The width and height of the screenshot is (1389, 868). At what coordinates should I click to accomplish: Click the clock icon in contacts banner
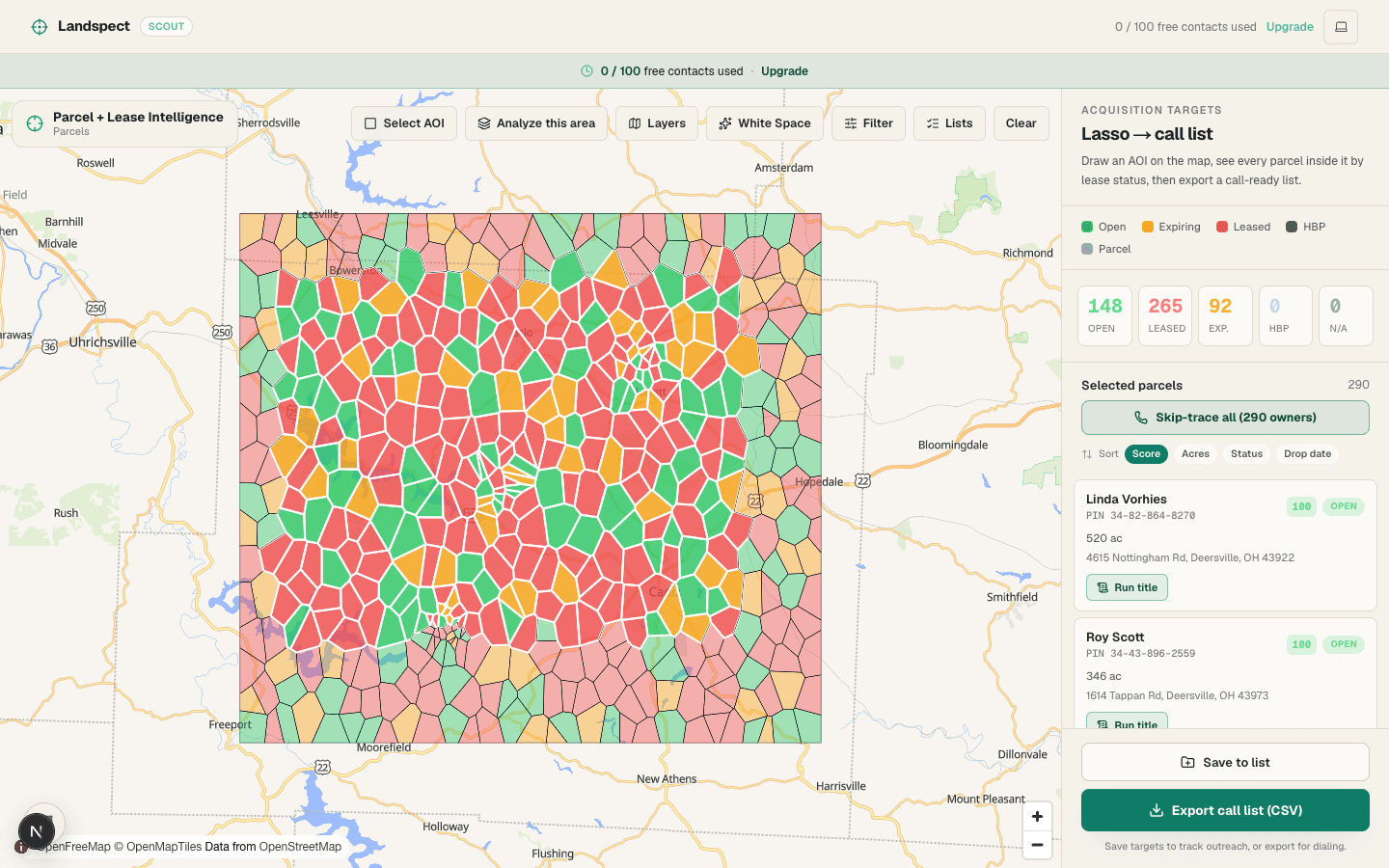click(x=586, y=71)
